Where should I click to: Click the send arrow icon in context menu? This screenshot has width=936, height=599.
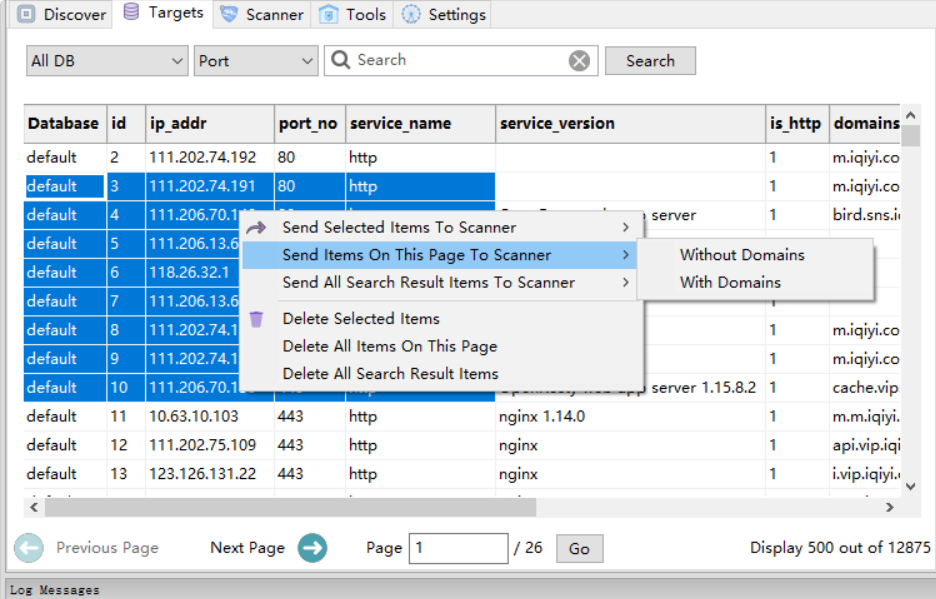[x=256, y=228]
